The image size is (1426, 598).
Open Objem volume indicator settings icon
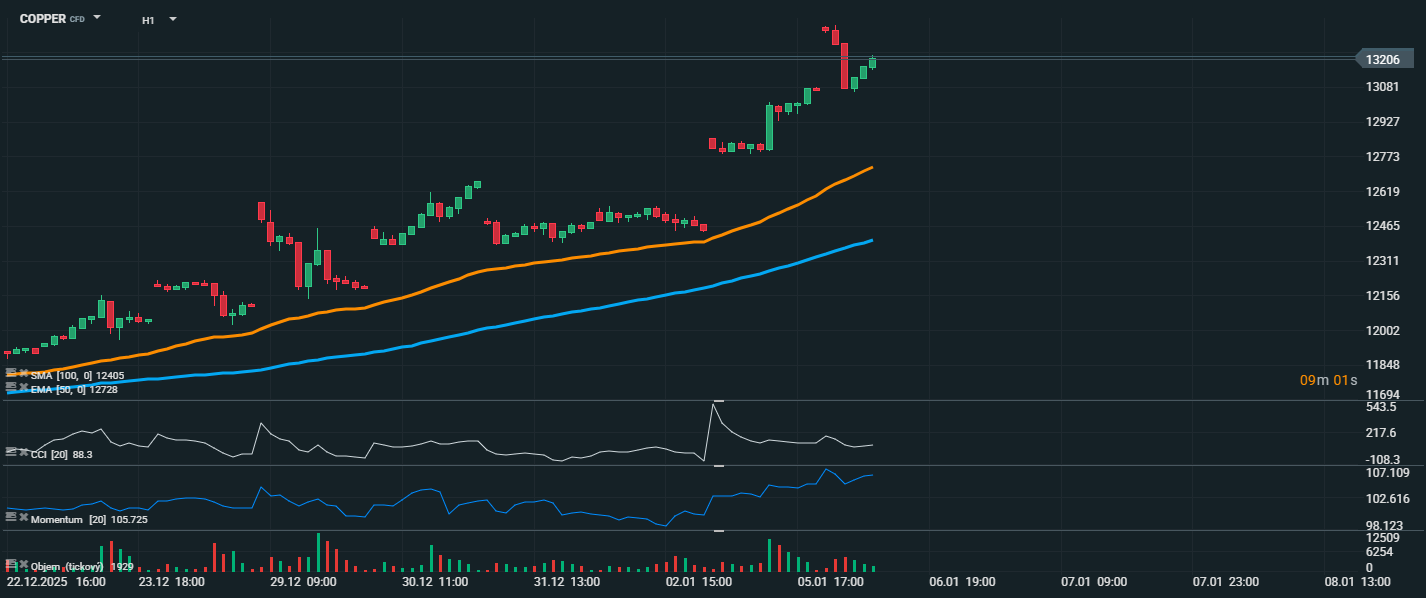11,565
